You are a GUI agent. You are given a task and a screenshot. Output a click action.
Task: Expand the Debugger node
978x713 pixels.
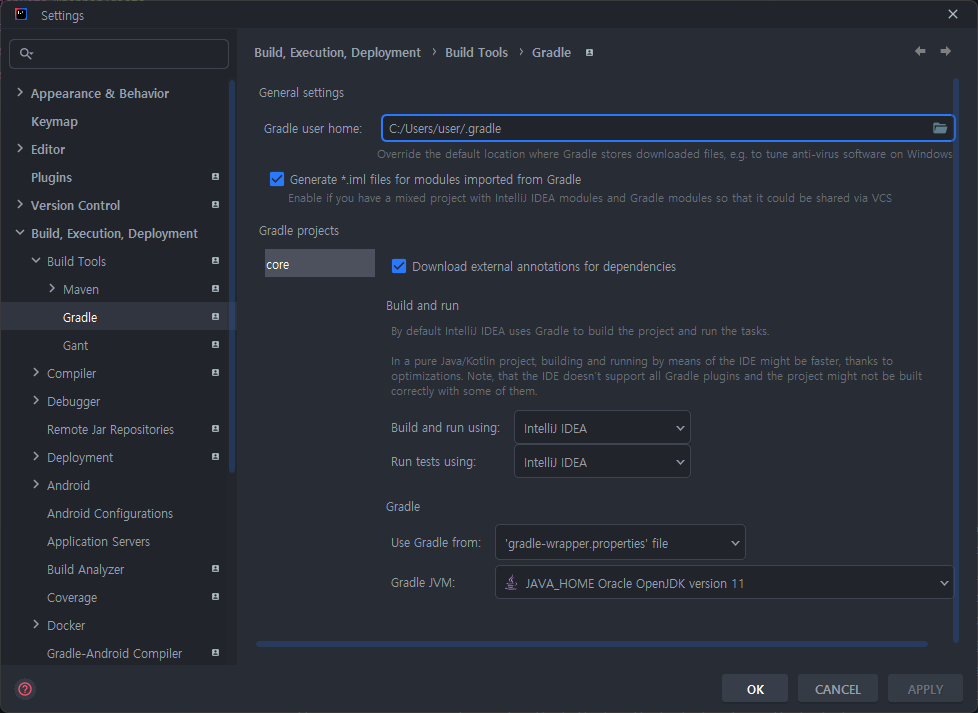tap(36, 400)
